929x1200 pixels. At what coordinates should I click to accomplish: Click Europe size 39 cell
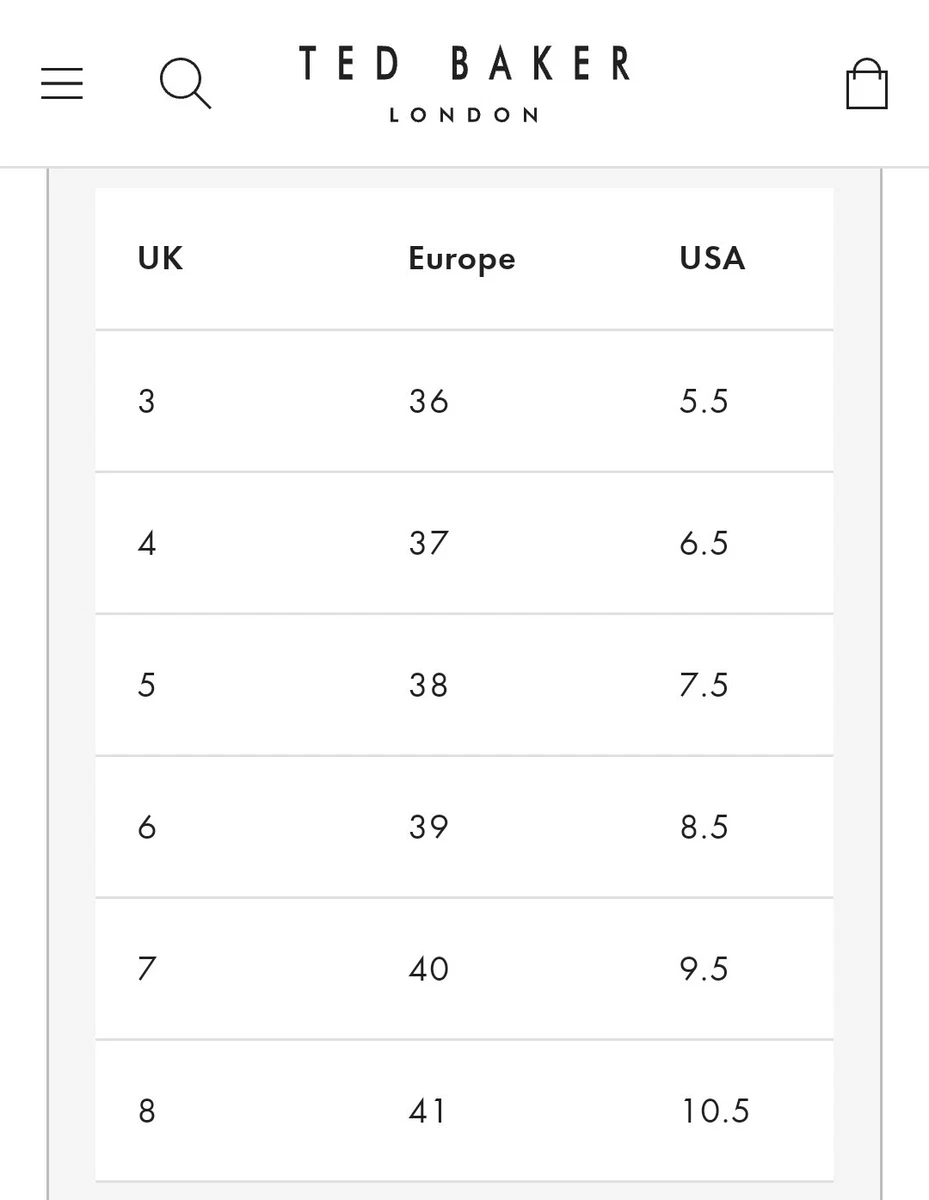(x=429, y=828)
